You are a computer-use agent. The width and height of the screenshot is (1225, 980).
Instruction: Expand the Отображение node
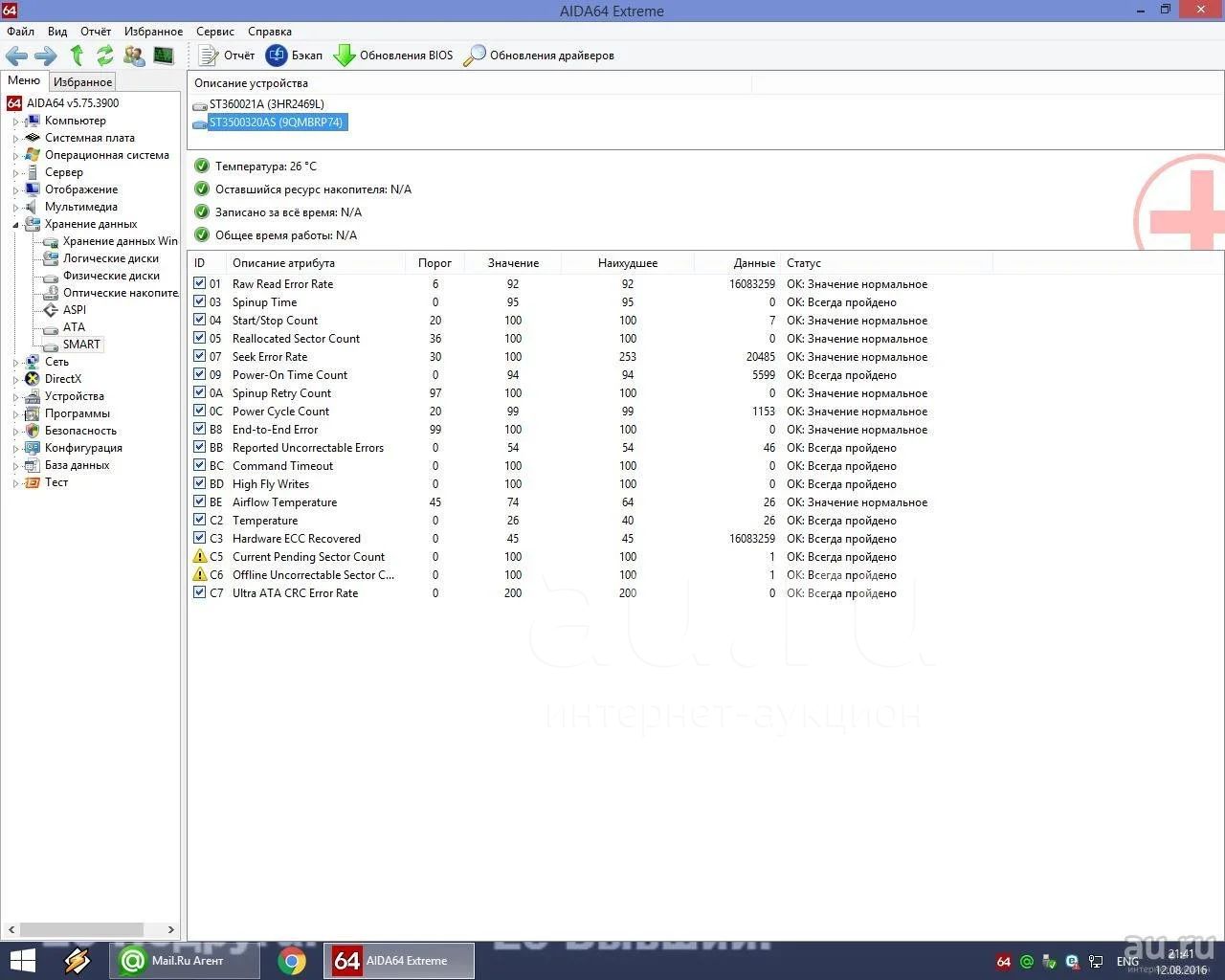(15, 190)
